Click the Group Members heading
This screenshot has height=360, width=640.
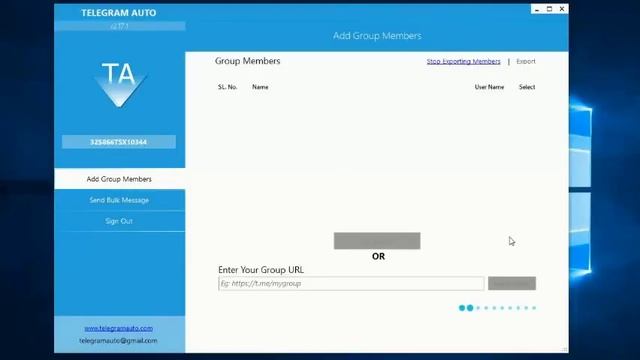[248, 61]
